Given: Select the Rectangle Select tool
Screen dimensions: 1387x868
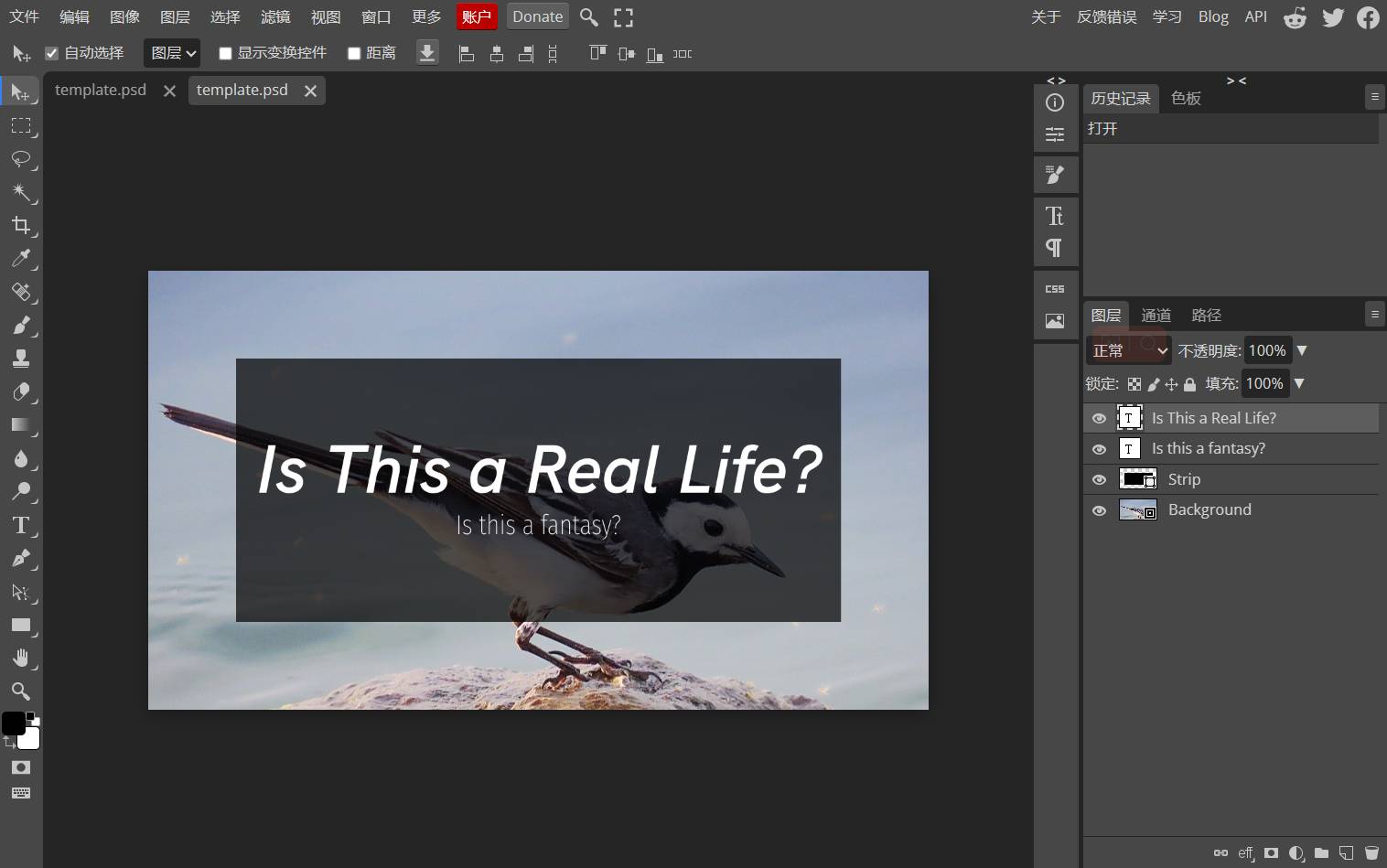Looking at the screenshot, I should [x=20, y=125].
